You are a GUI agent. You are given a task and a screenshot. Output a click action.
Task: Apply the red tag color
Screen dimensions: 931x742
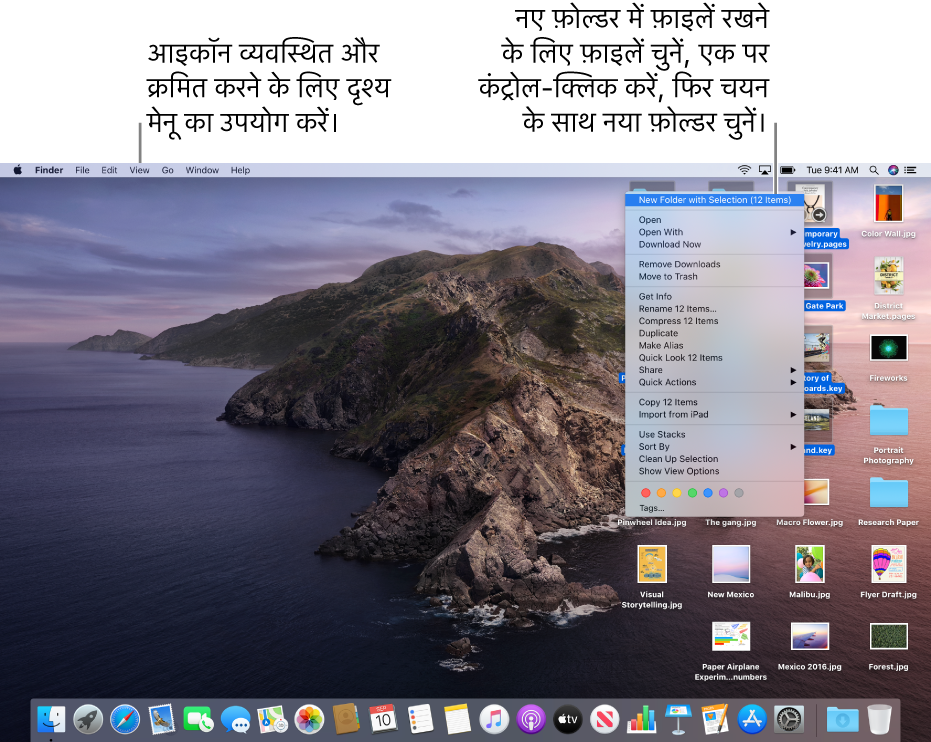(645, 493)
